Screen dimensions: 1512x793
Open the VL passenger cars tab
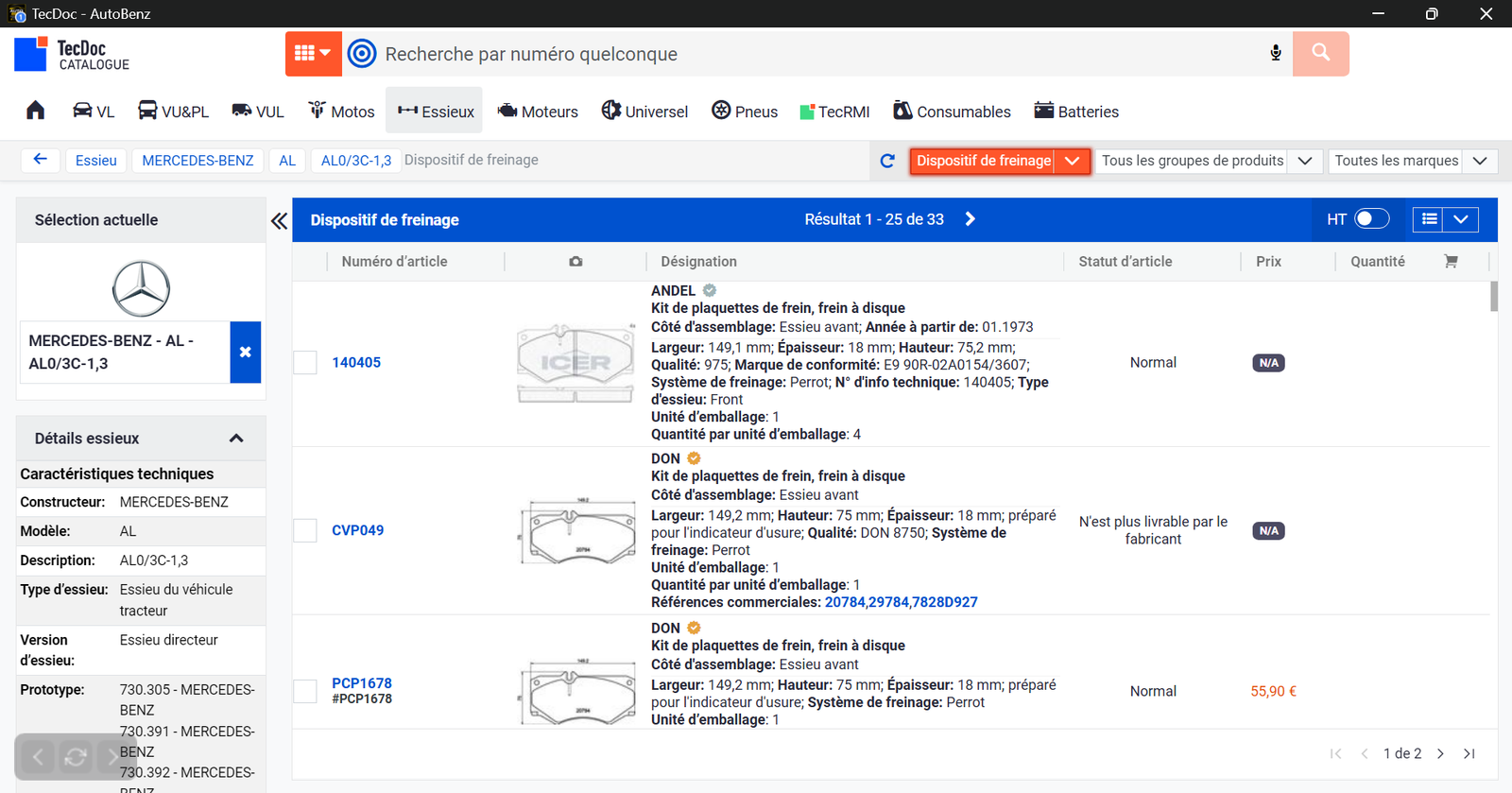click(x=94, y=112)
